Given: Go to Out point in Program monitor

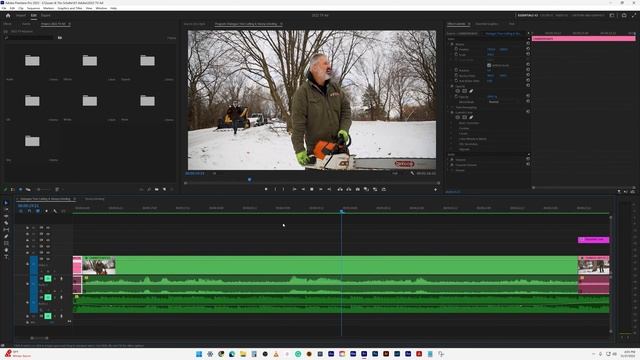Looking at the screenshot, I should 329,189.
